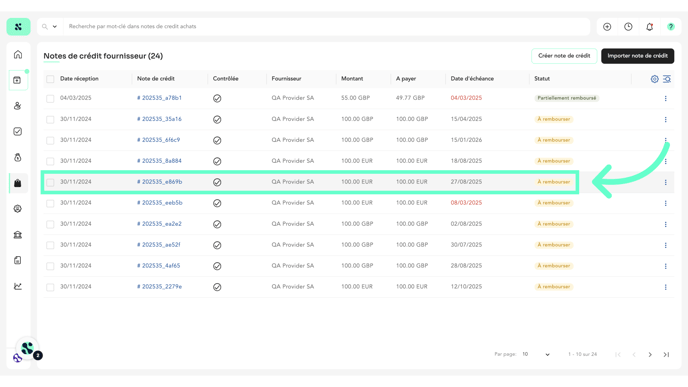The image size is (688, 387).
Task: Expand the search scope dropdown arrow
Action: 55,27
